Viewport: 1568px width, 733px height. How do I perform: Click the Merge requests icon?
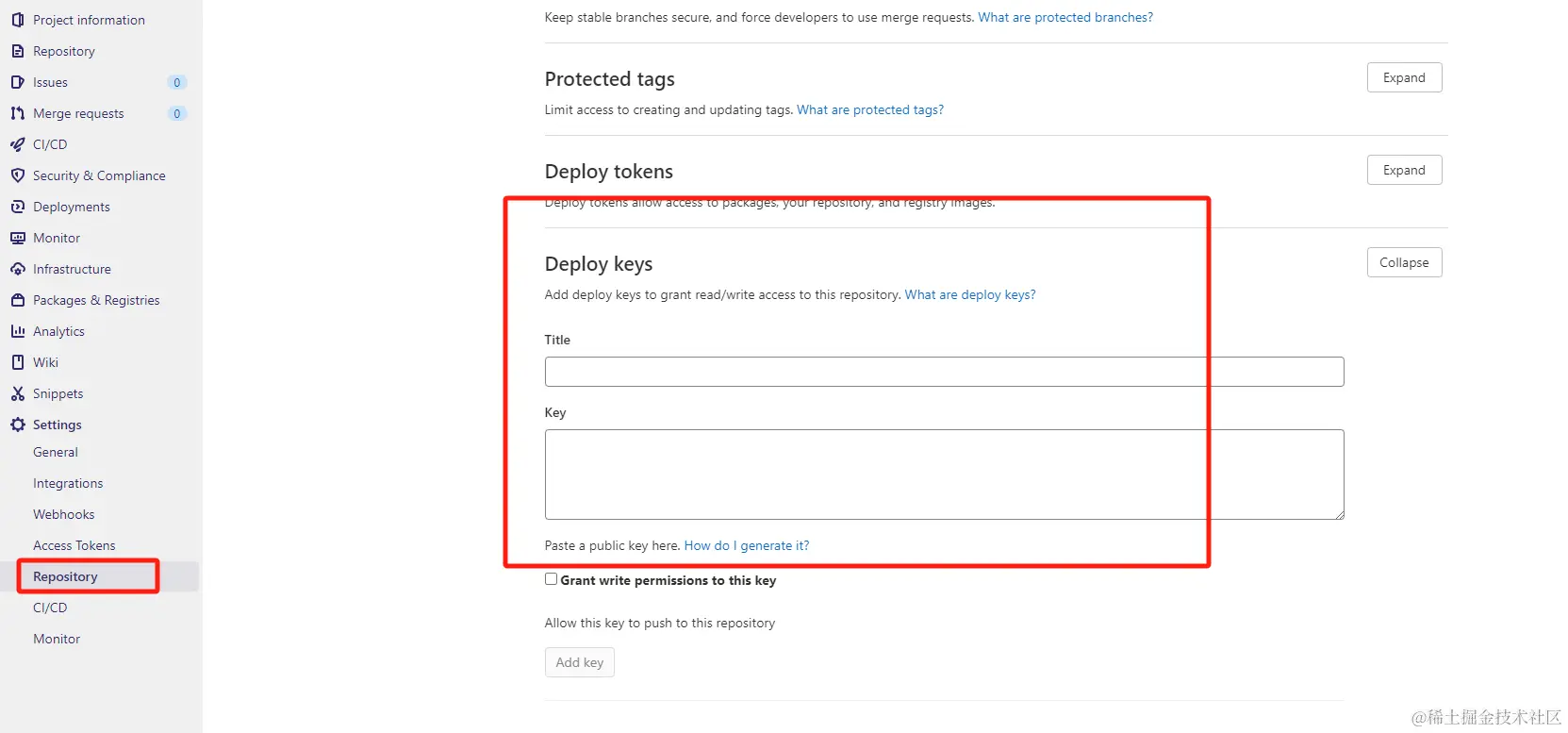tap(17, 113)
